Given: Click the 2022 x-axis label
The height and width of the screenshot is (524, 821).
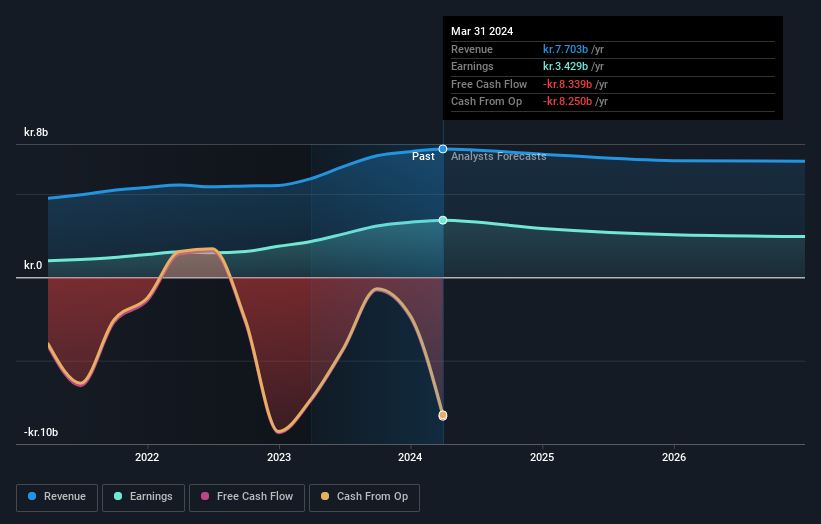Looking at the screenshot, I should pos(147,457).
